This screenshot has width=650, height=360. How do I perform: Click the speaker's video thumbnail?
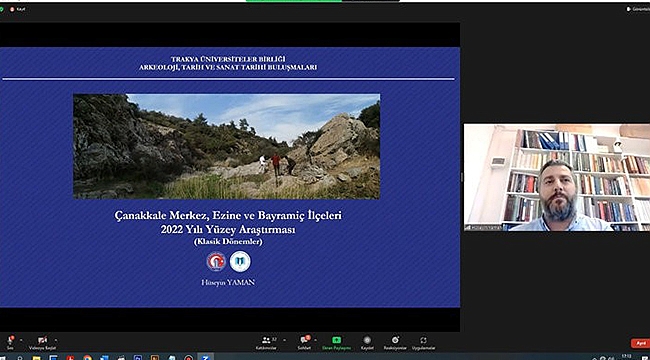[557, 177]
